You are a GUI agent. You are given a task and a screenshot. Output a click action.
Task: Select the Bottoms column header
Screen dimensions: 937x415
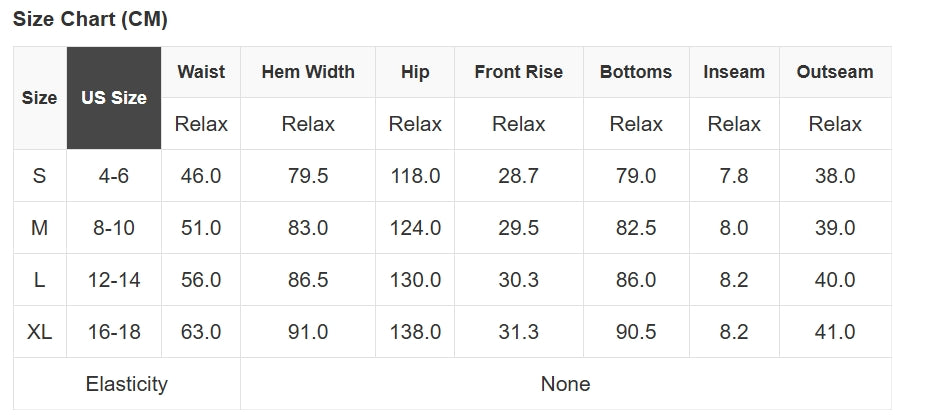point(636,72)
